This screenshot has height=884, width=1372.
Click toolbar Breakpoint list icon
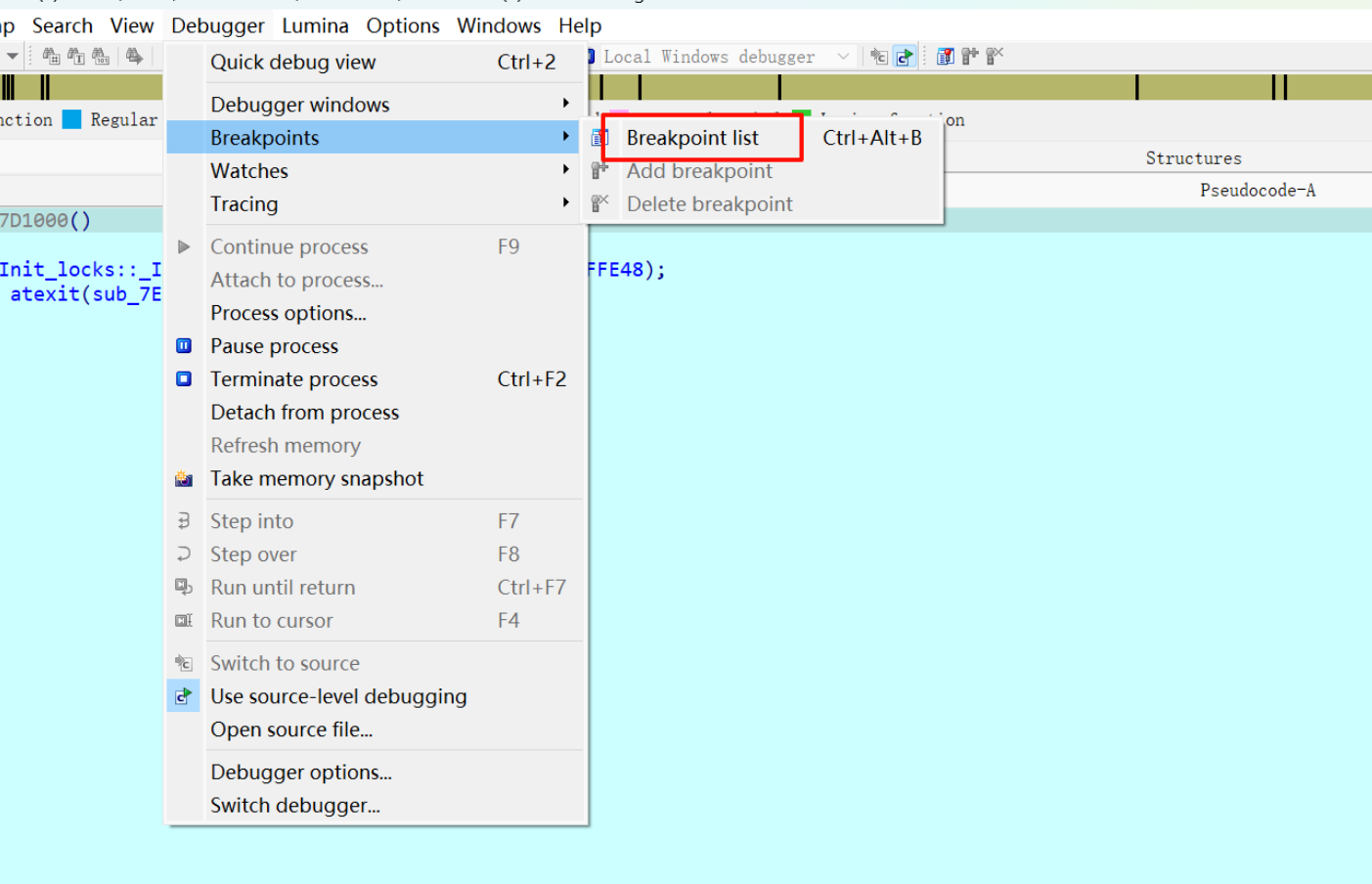click(x=945, y=57)
